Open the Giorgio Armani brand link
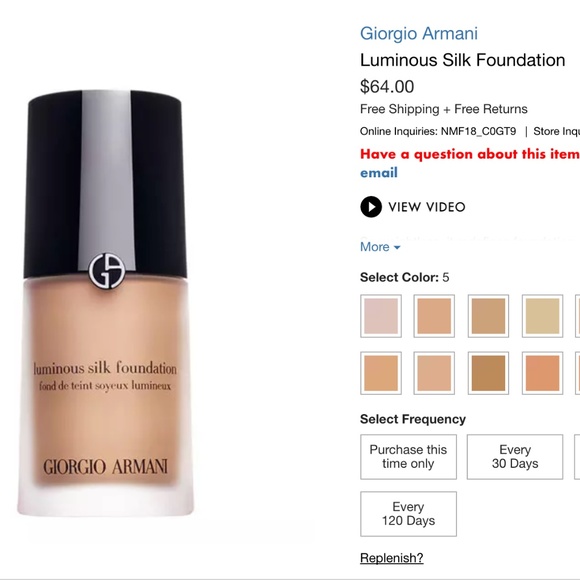580x580 pixels. tap(419, 33)
